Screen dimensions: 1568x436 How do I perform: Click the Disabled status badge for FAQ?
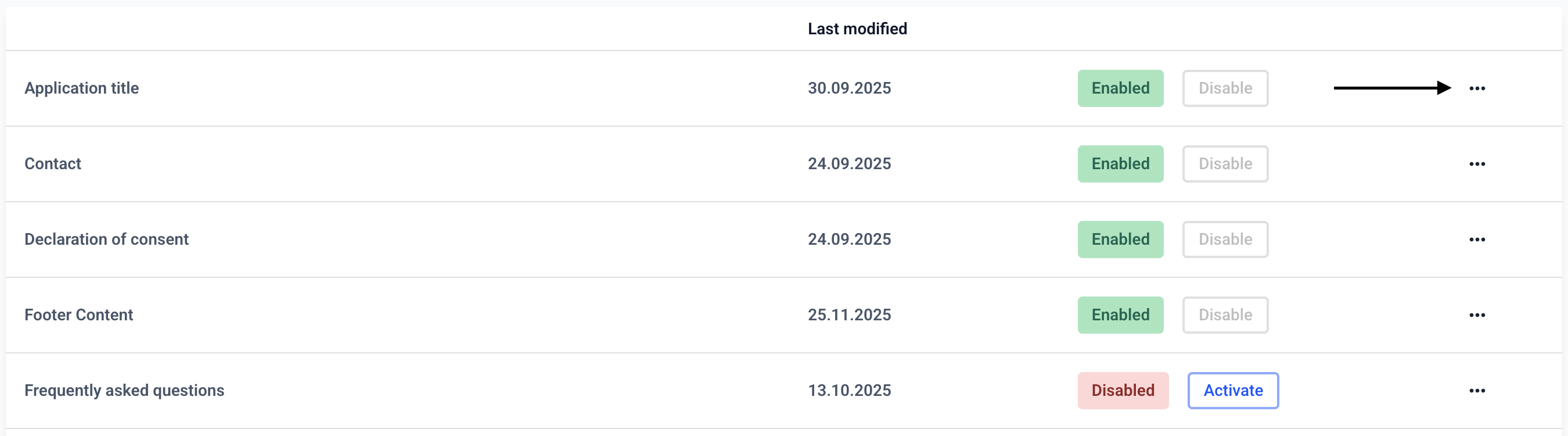(x=1123, y=390)
